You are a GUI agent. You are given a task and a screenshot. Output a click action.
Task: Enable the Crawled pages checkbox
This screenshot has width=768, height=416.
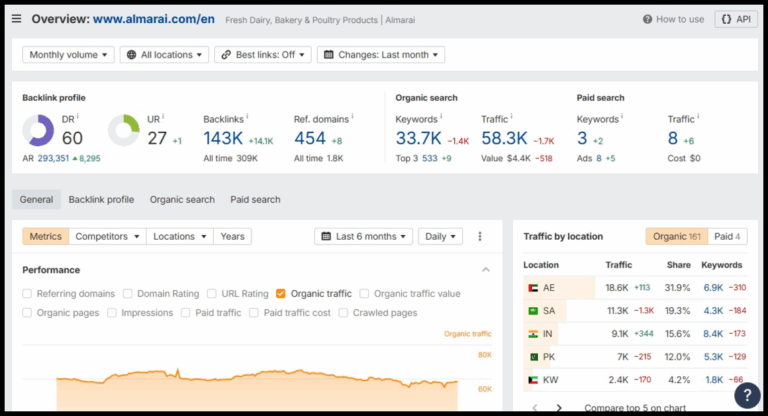tap(343, 313)
